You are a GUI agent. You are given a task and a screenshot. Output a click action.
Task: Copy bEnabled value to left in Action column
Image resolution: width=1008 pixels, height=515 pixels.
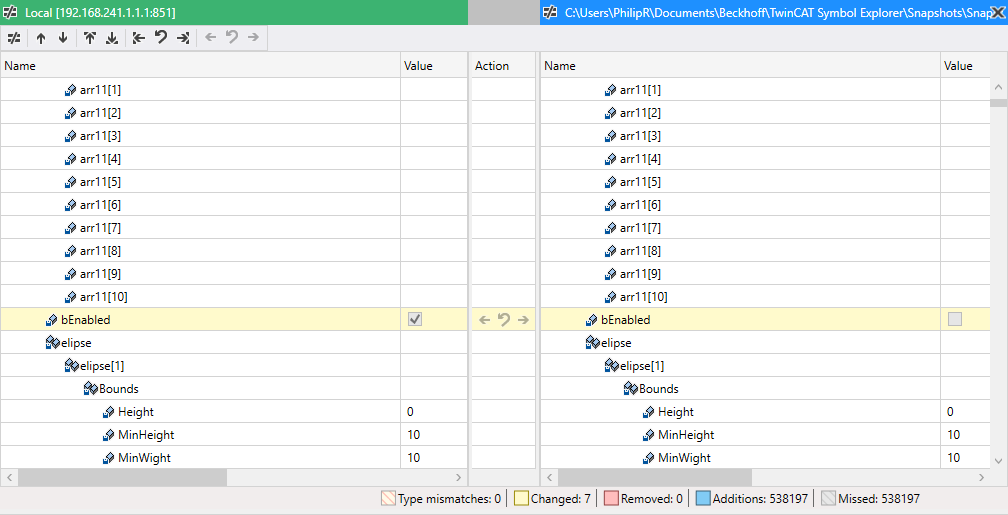485,320
